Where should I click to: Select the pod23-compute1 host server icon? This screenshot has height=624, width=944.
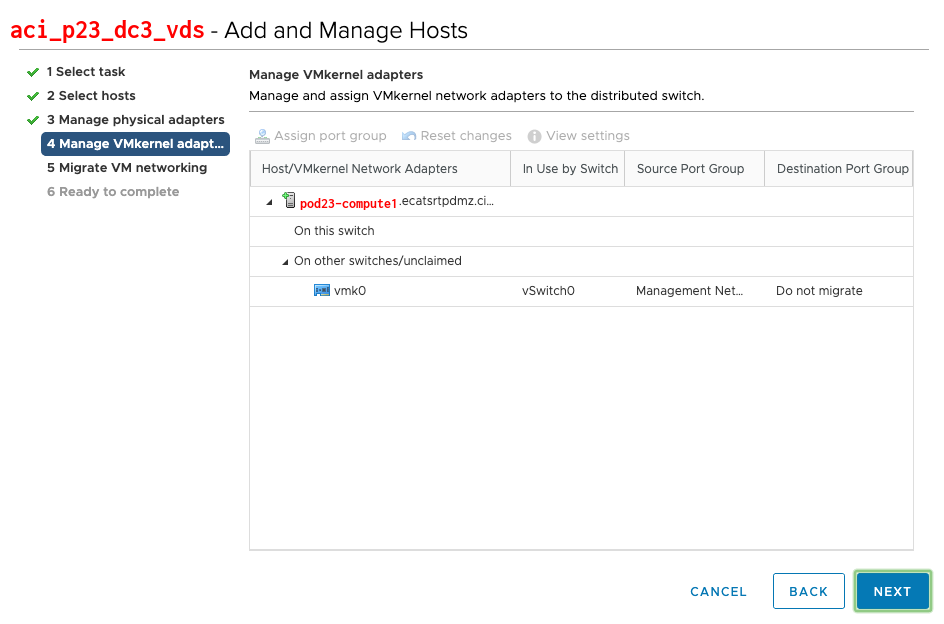click(x=289, y=200)
